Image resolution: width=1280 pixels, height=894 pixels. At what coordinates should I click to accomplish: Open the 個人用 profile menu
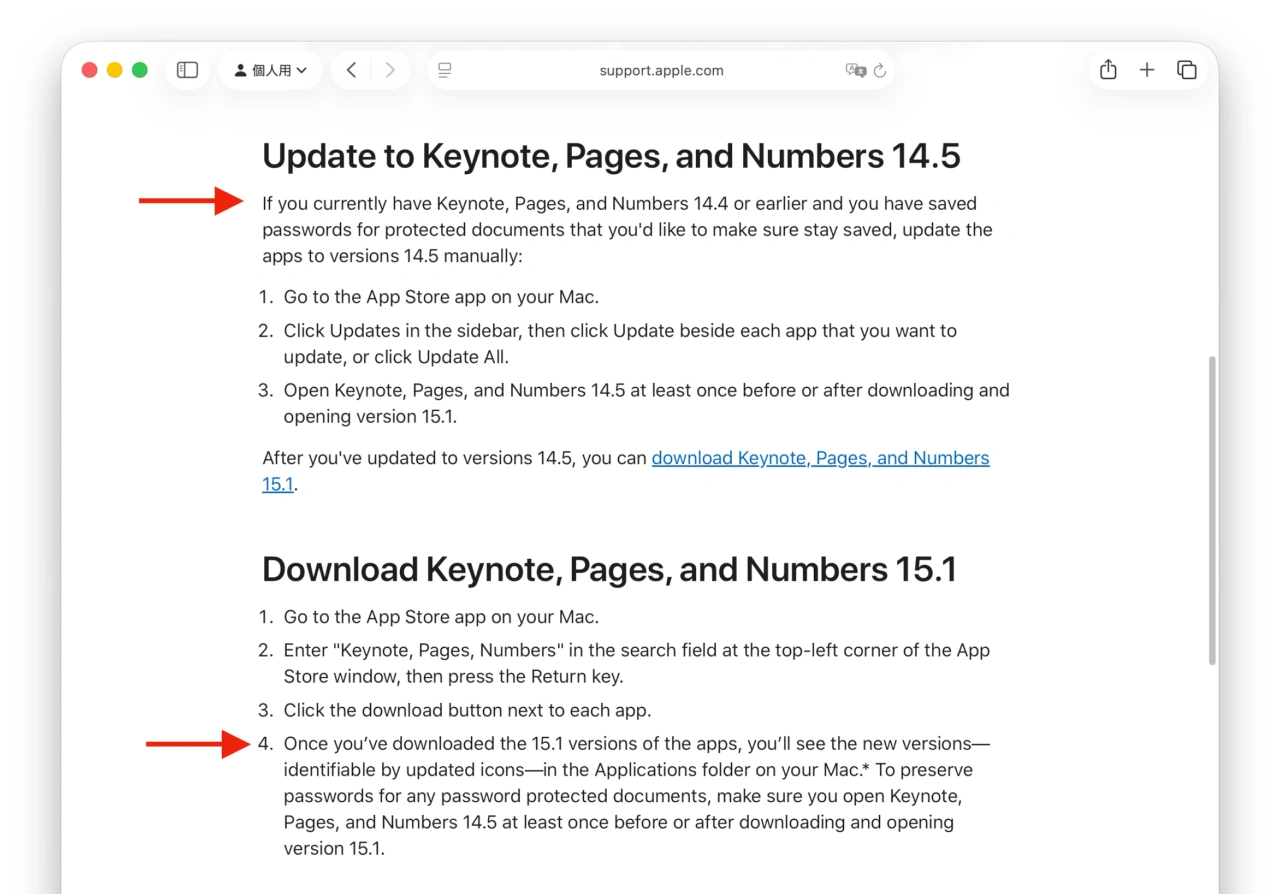pyautogui.click(x=270, y=70)
